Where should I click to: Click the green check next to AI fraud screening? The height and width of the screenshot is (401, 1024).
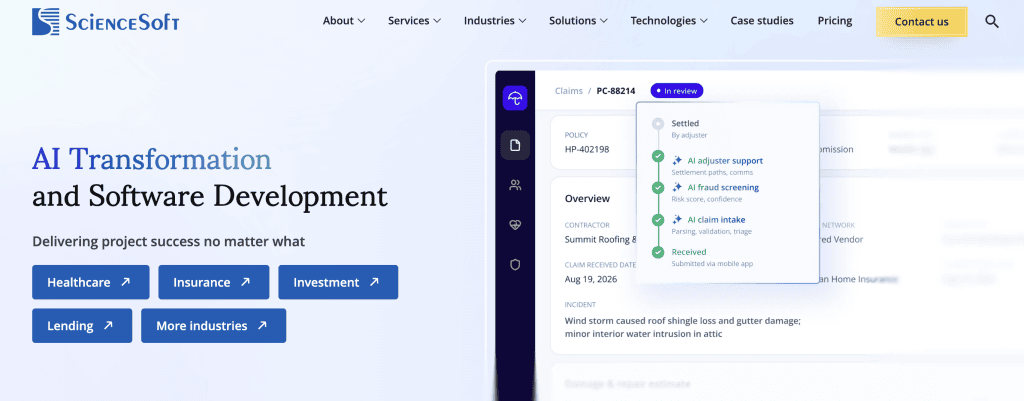658,188
